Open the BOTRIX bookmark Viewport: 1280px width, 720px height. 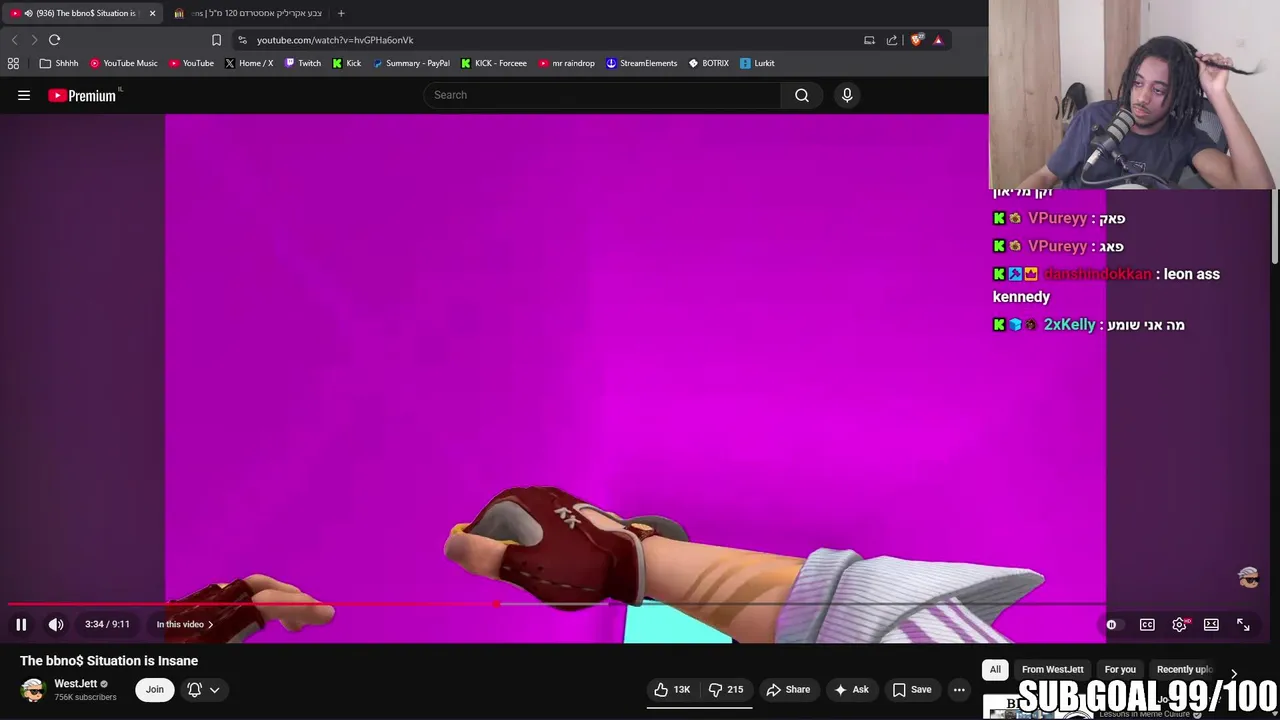tap(709, 63)
